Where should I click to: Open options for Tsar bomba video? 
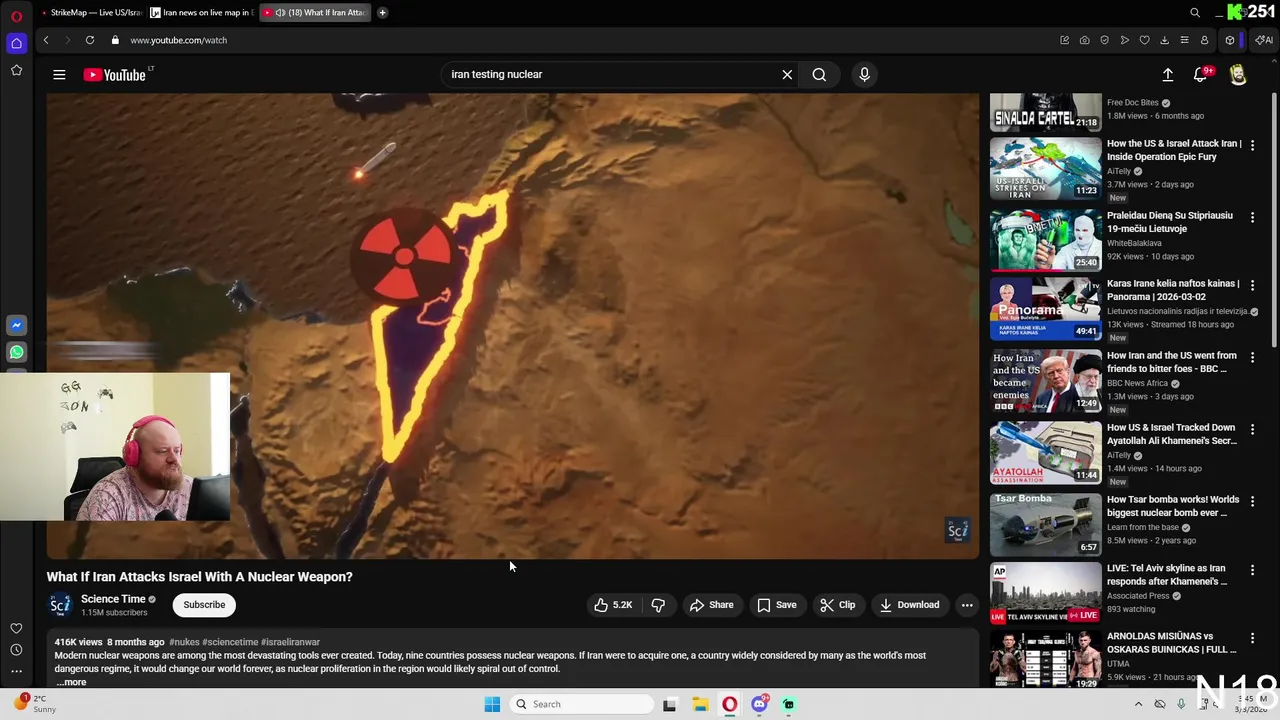(x=1252, y=501)
